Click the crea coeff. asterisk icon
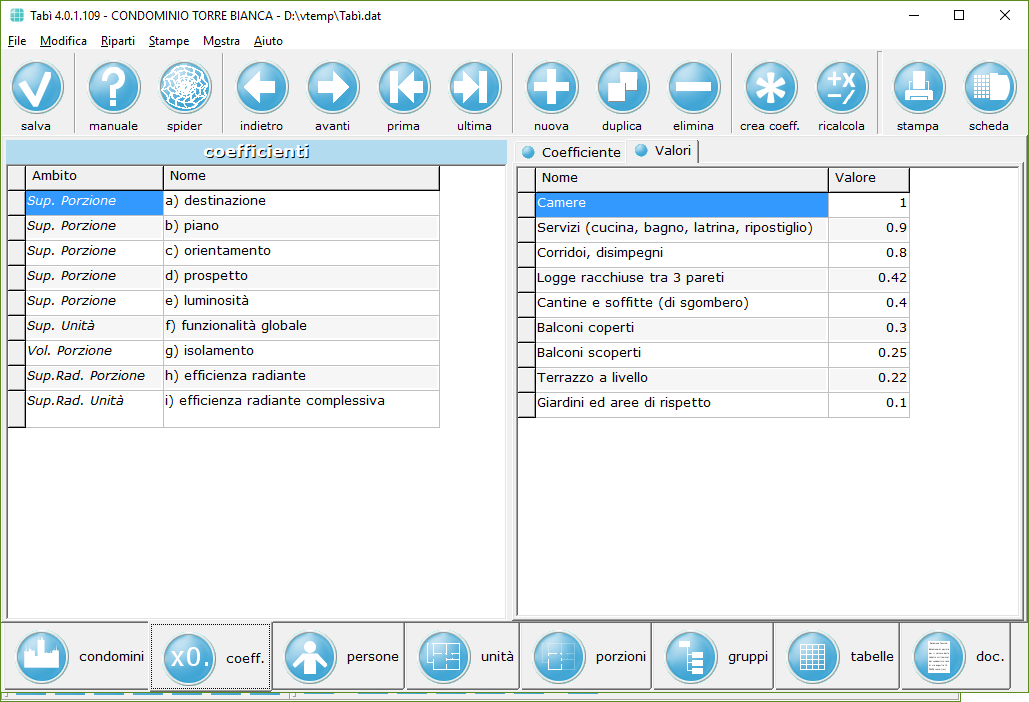Viewport: 1029px width, 702px height. (x=770, y=89)
